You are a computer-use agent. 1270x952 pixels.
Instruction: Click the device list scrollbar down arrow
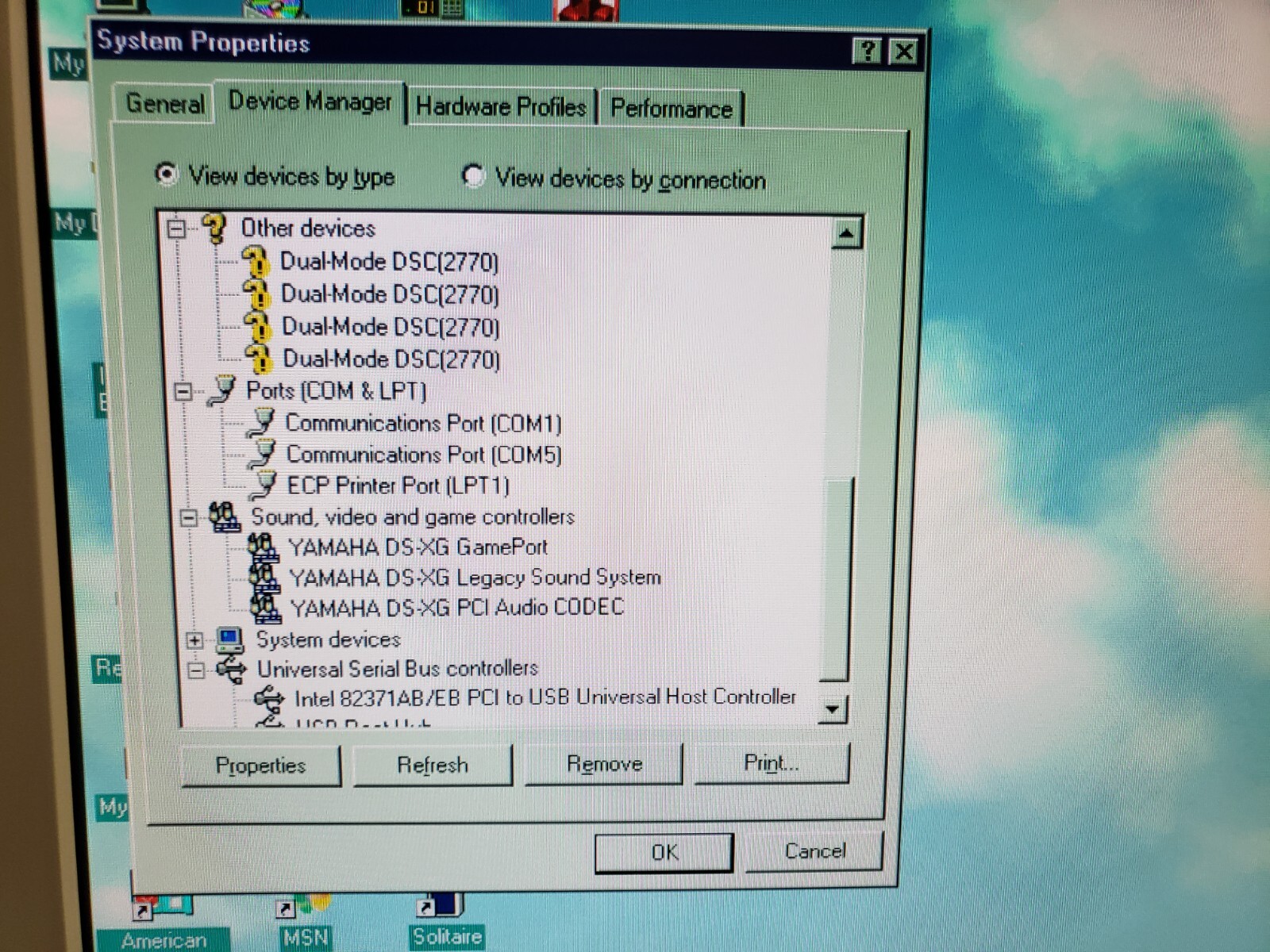pos(833,709)
